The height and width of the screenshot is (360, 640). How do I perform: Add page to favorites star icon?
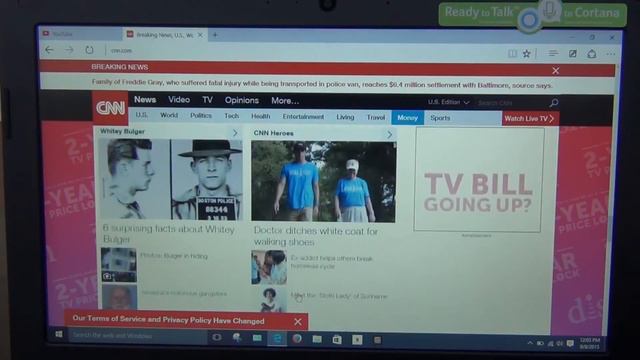tap(527, 53)
